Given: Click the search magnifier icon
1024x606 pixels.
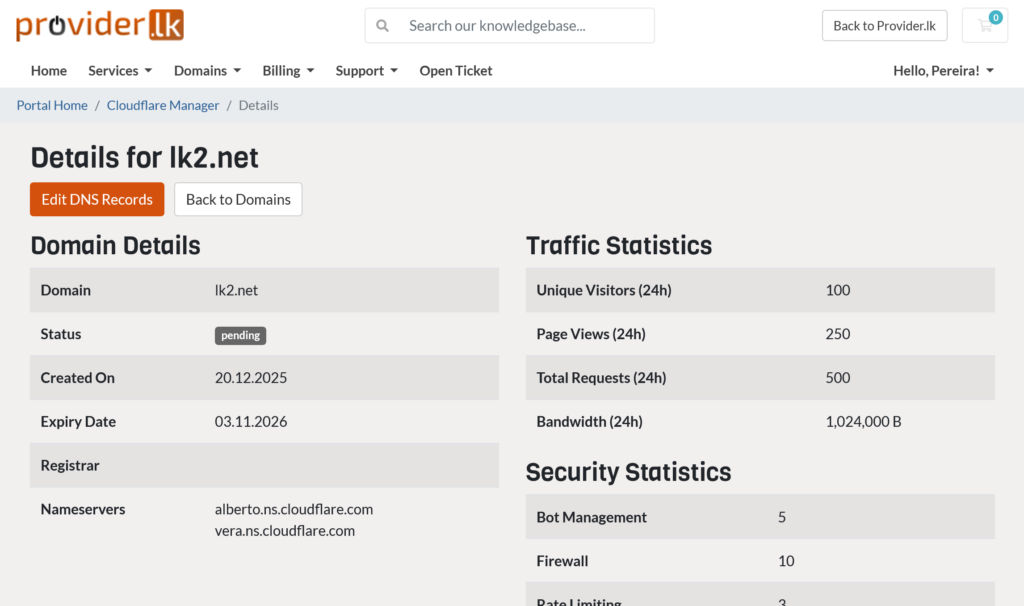Looking at the screenshot, I should pyautogui.click(x=383, y=25).
